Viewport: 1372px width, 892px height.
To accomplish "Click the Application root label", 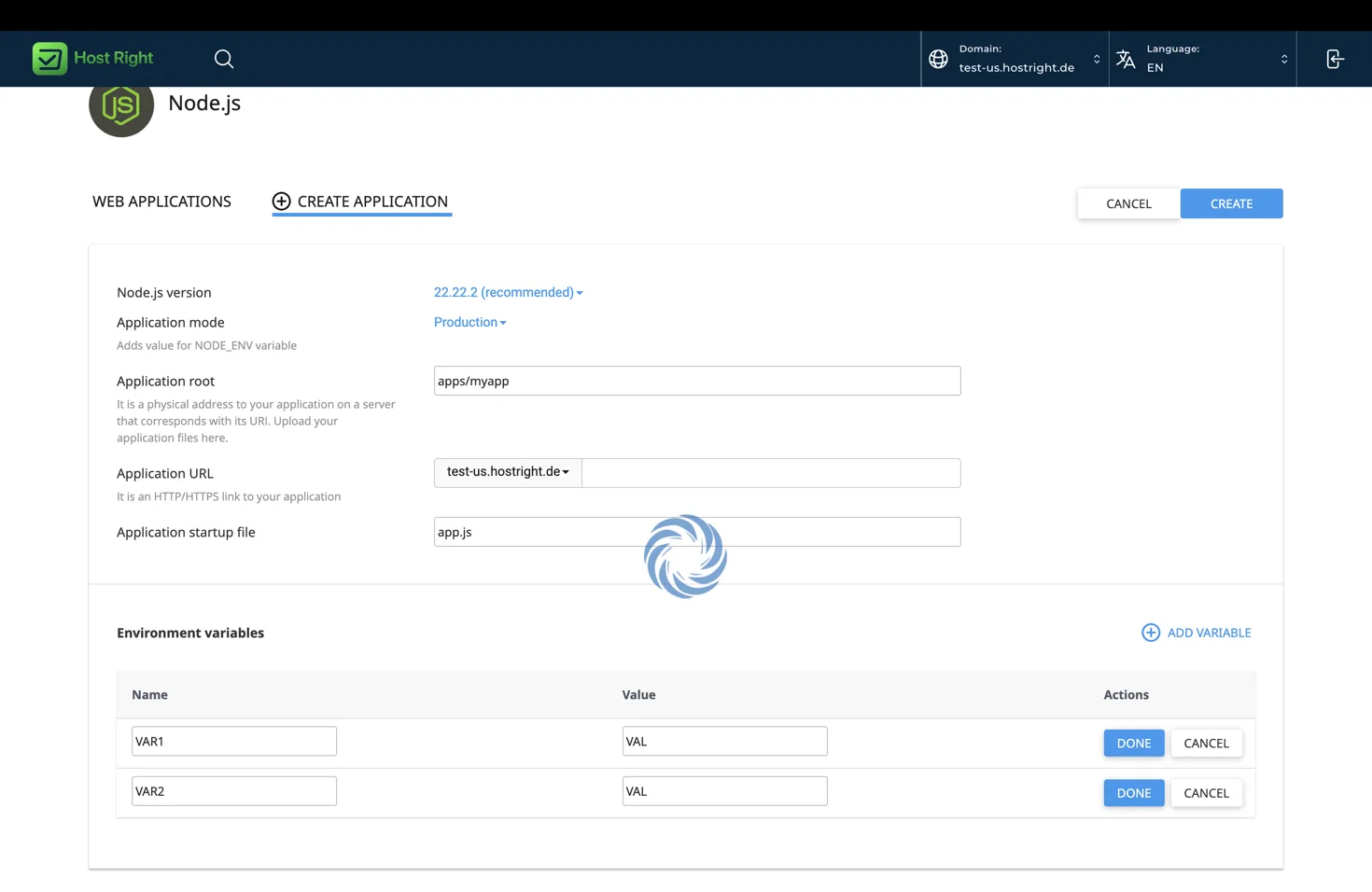I will coord(165,381).
